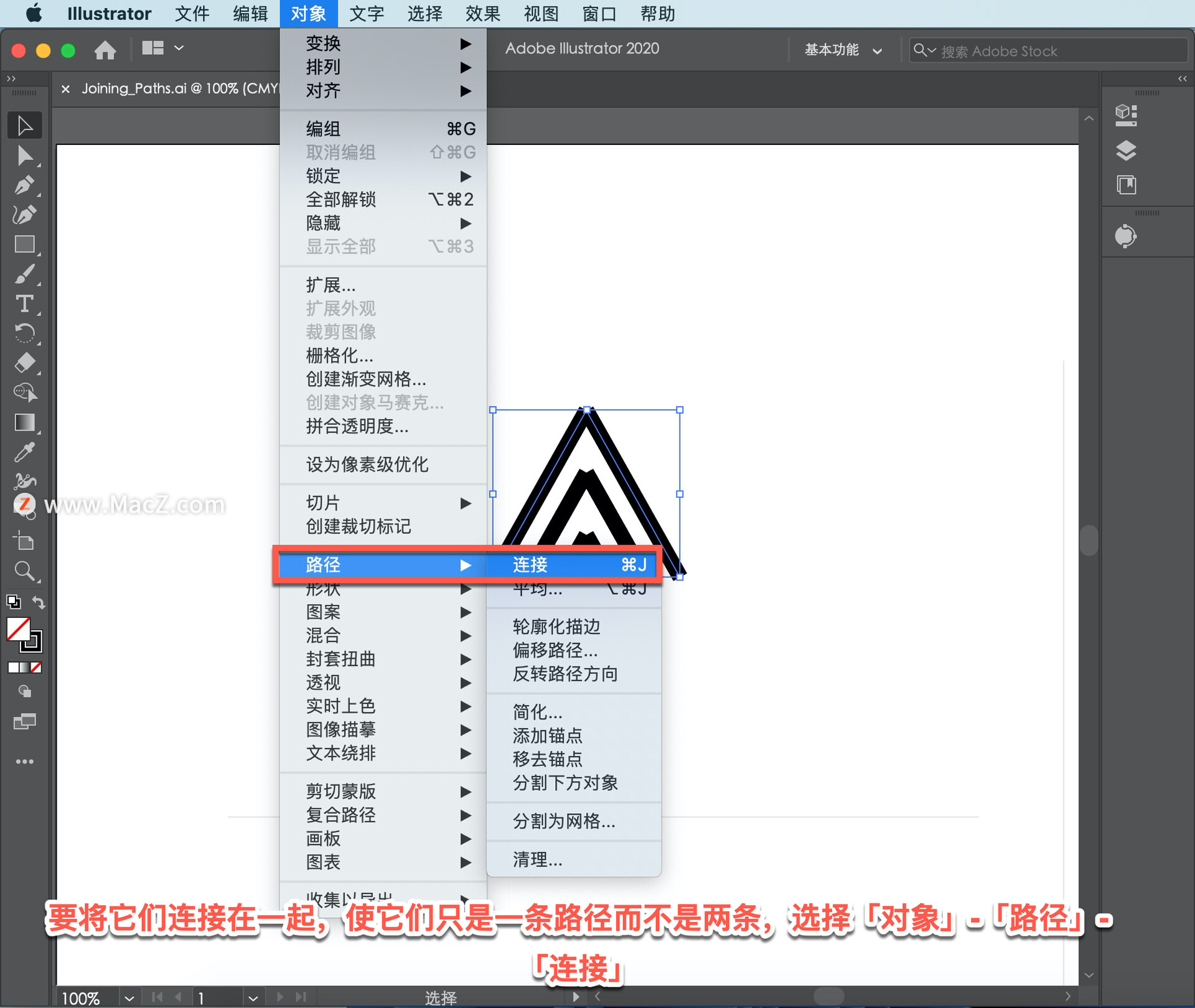Select the Eraser tool
1195x1008 pixels.
[24, 363]
